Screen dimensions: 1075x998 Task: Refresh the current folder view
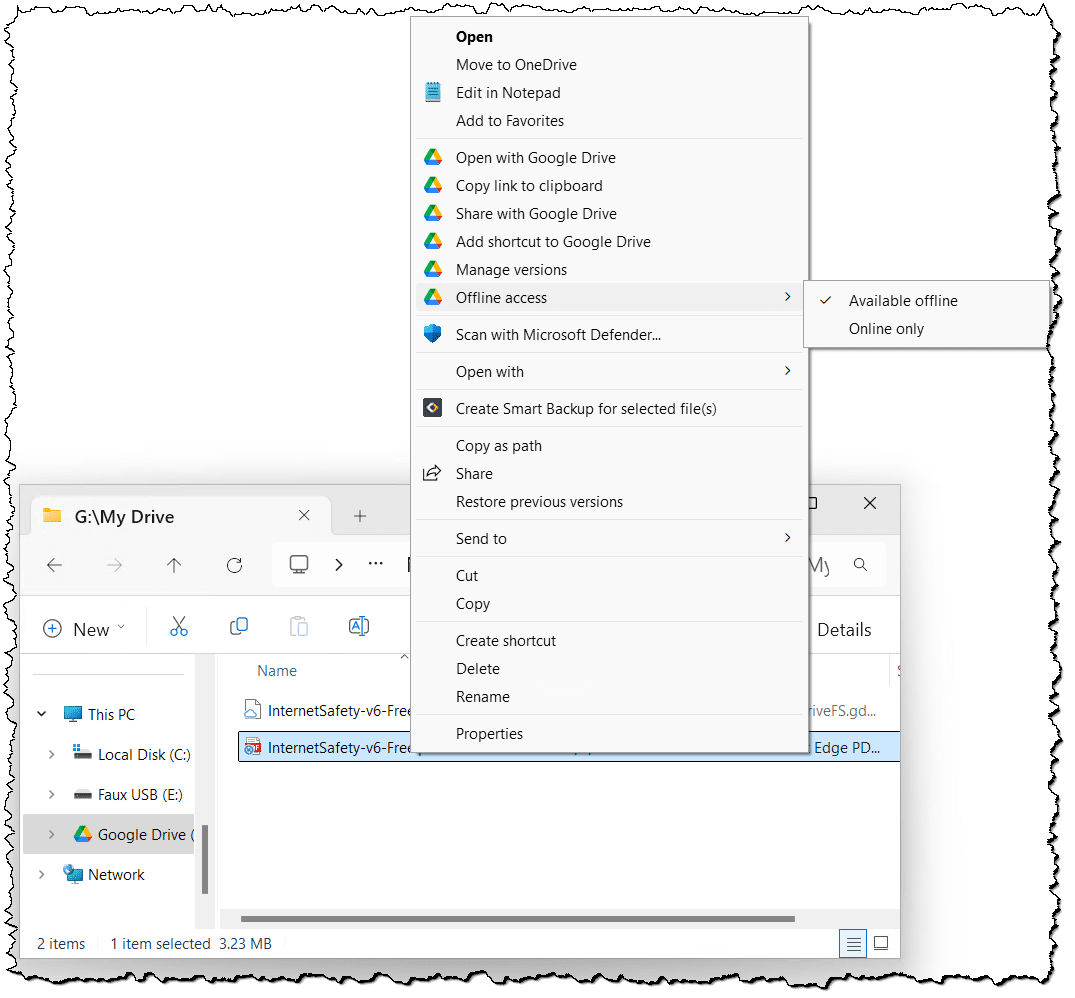click(234, 565)
